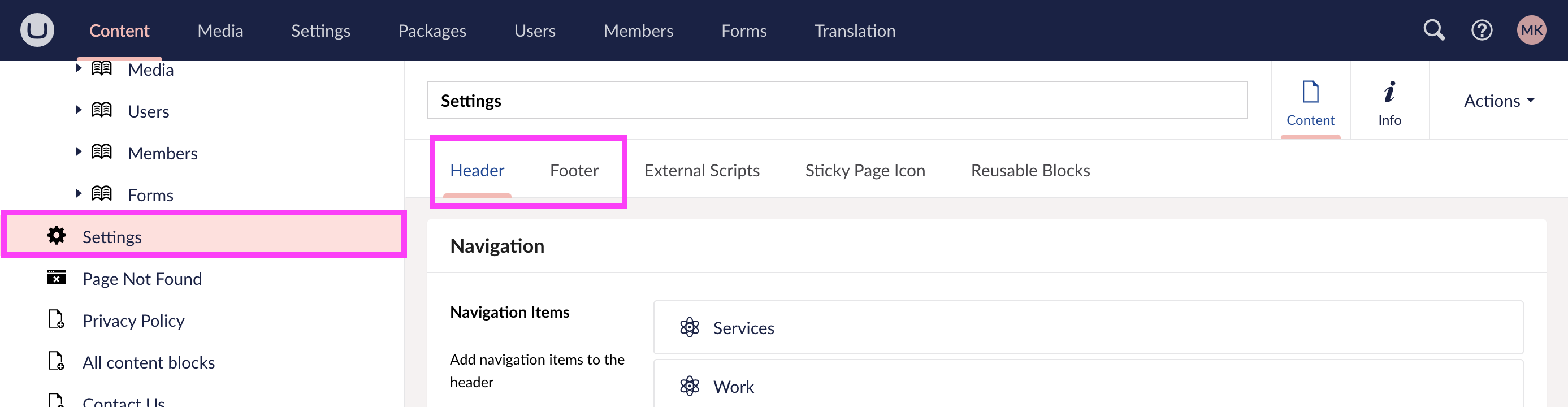Open the Media node label in tree
The image size is (1568, 407).
[151, 70]
